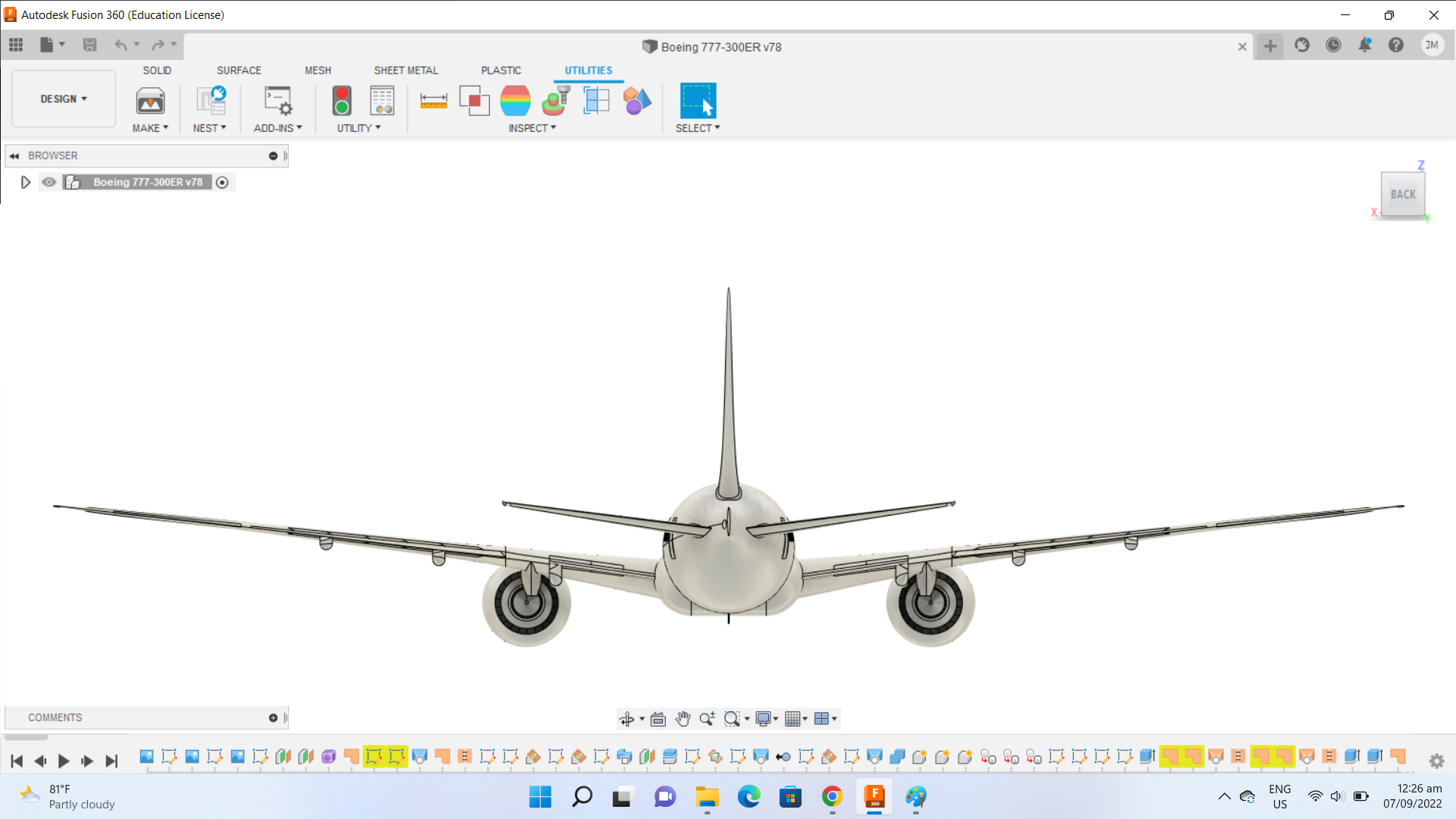Open Scripts and Add-Ins icon

278,101
